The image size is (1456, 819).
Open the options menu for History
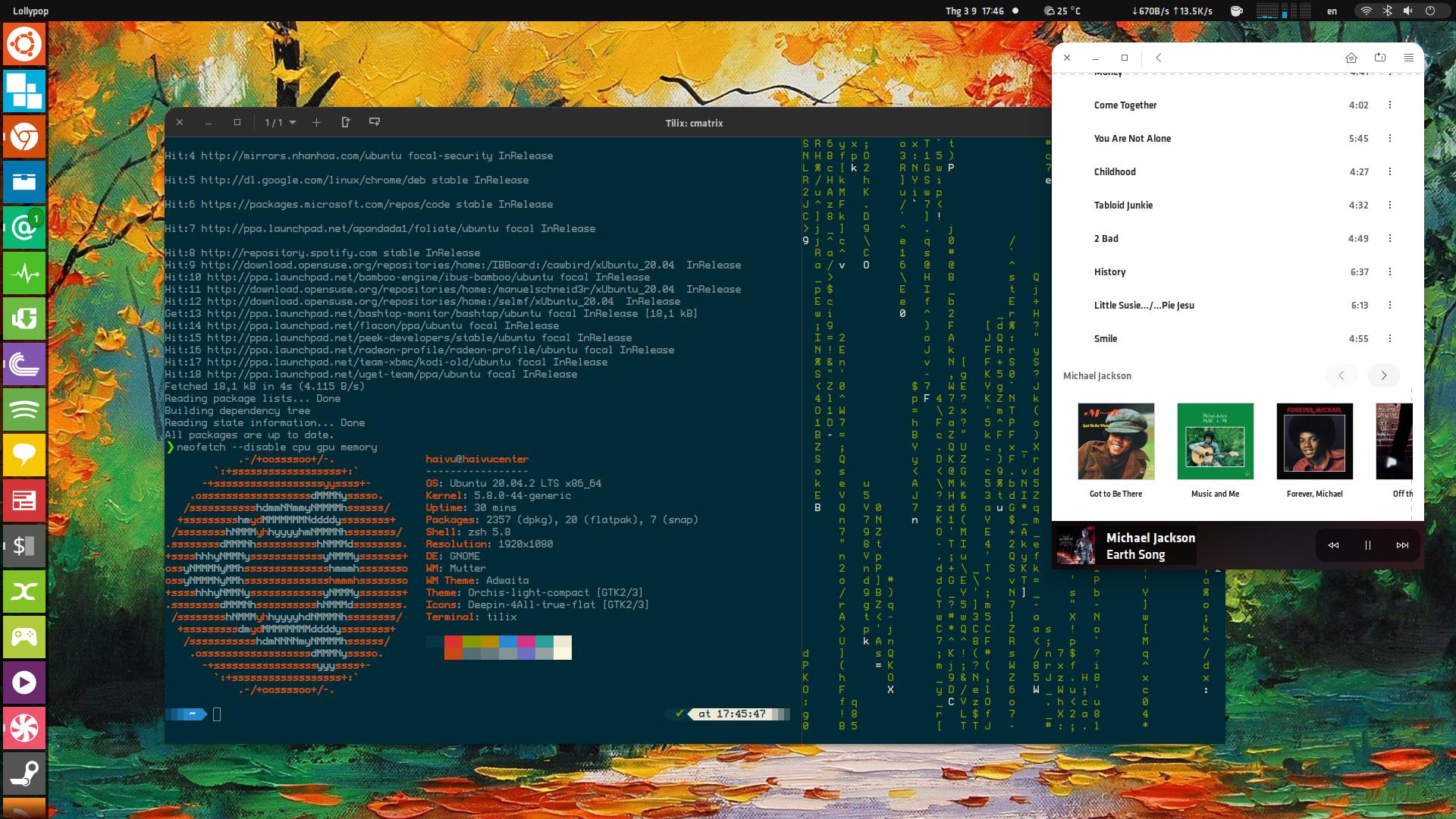[x=1390, y=272]
